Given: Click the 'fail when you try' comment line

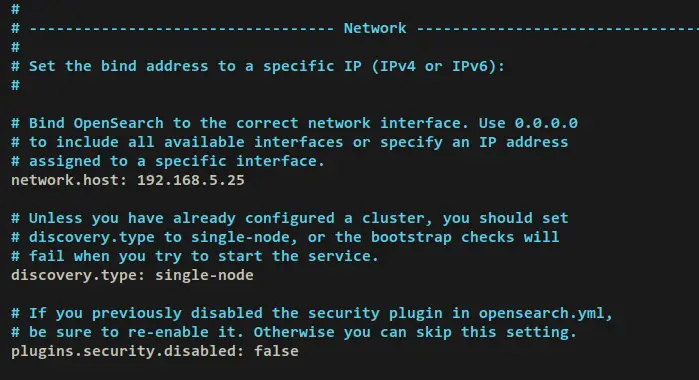Looking at the screenshot, I should [195, 256].
